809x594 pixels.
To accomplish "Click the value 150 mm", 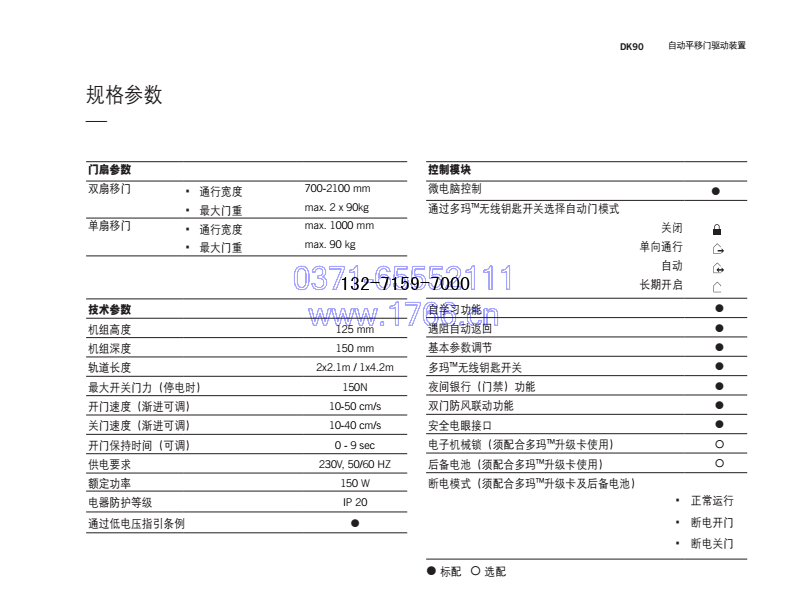I will click(x=355, y=348).
